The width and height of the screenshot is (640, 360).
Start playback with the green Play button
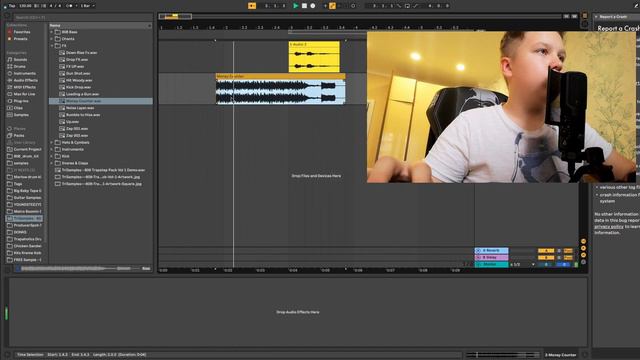[296, 6]
